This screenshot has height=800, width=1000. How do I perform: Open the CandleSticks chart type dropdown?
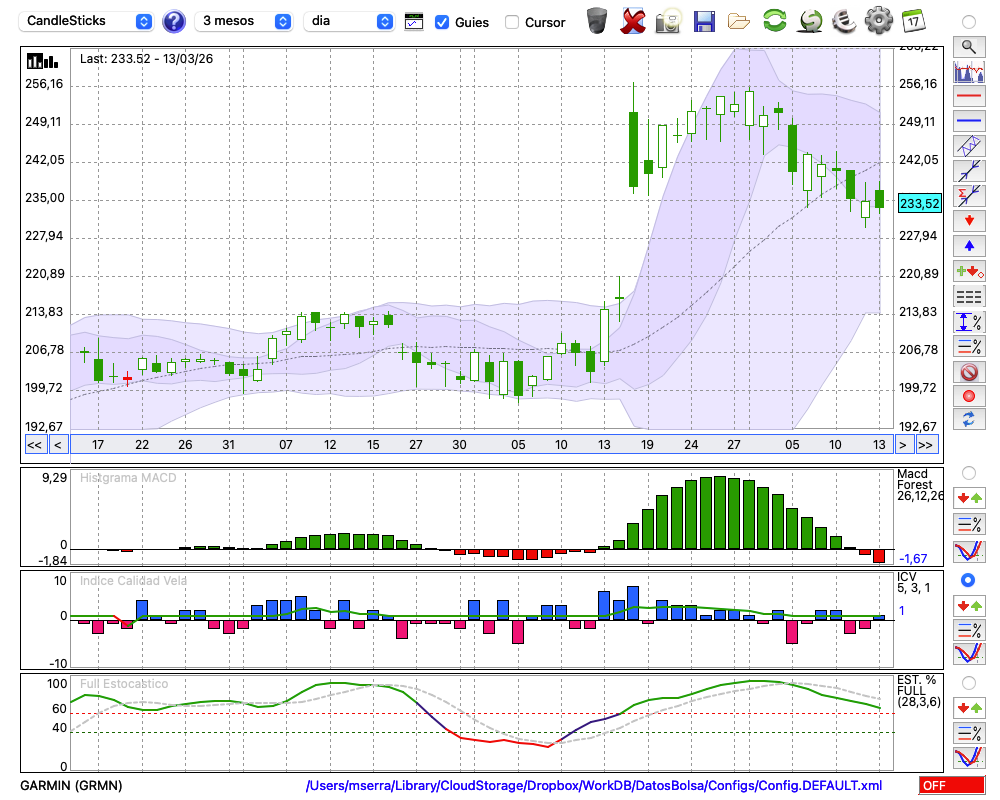coord(88,21)
